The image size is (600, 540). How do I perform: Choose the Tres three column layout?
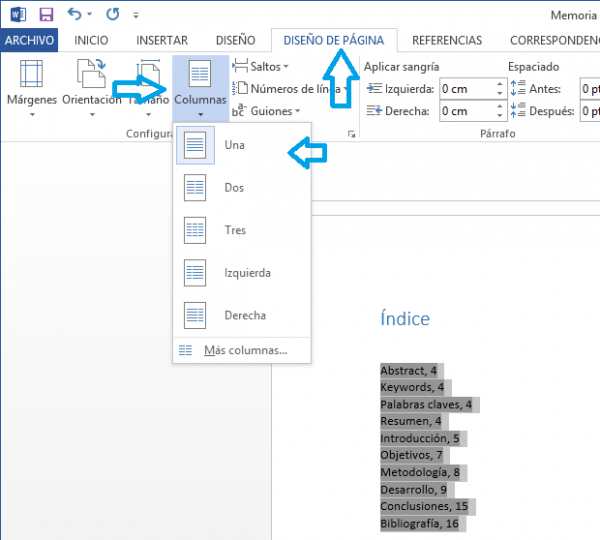(242, 230)
